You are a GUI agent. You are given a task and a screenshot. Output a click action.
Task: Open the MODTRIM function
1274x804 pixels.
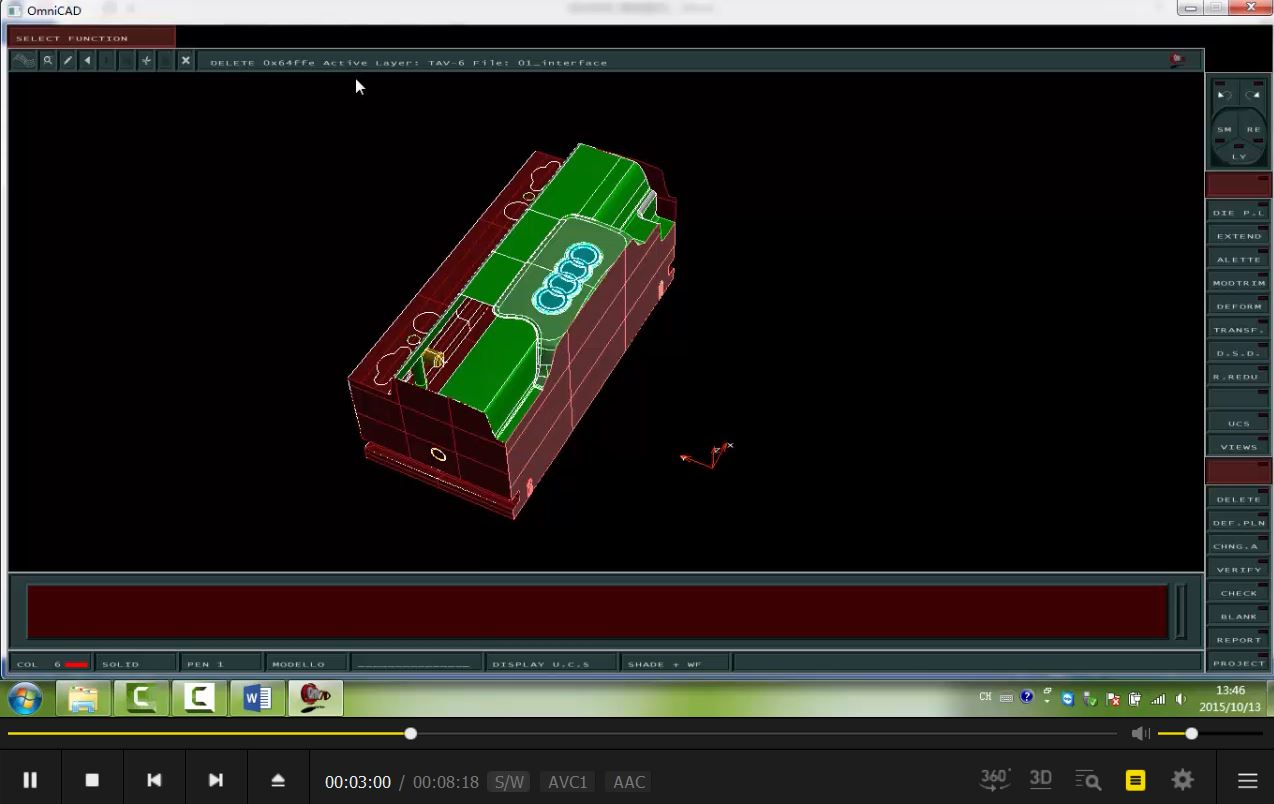tap(1239, 283)
